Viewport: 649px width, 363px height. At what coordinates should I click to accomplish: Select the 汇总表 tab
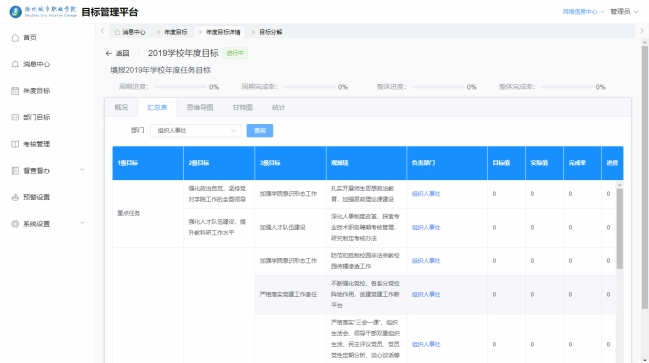(x=157, y=107)
